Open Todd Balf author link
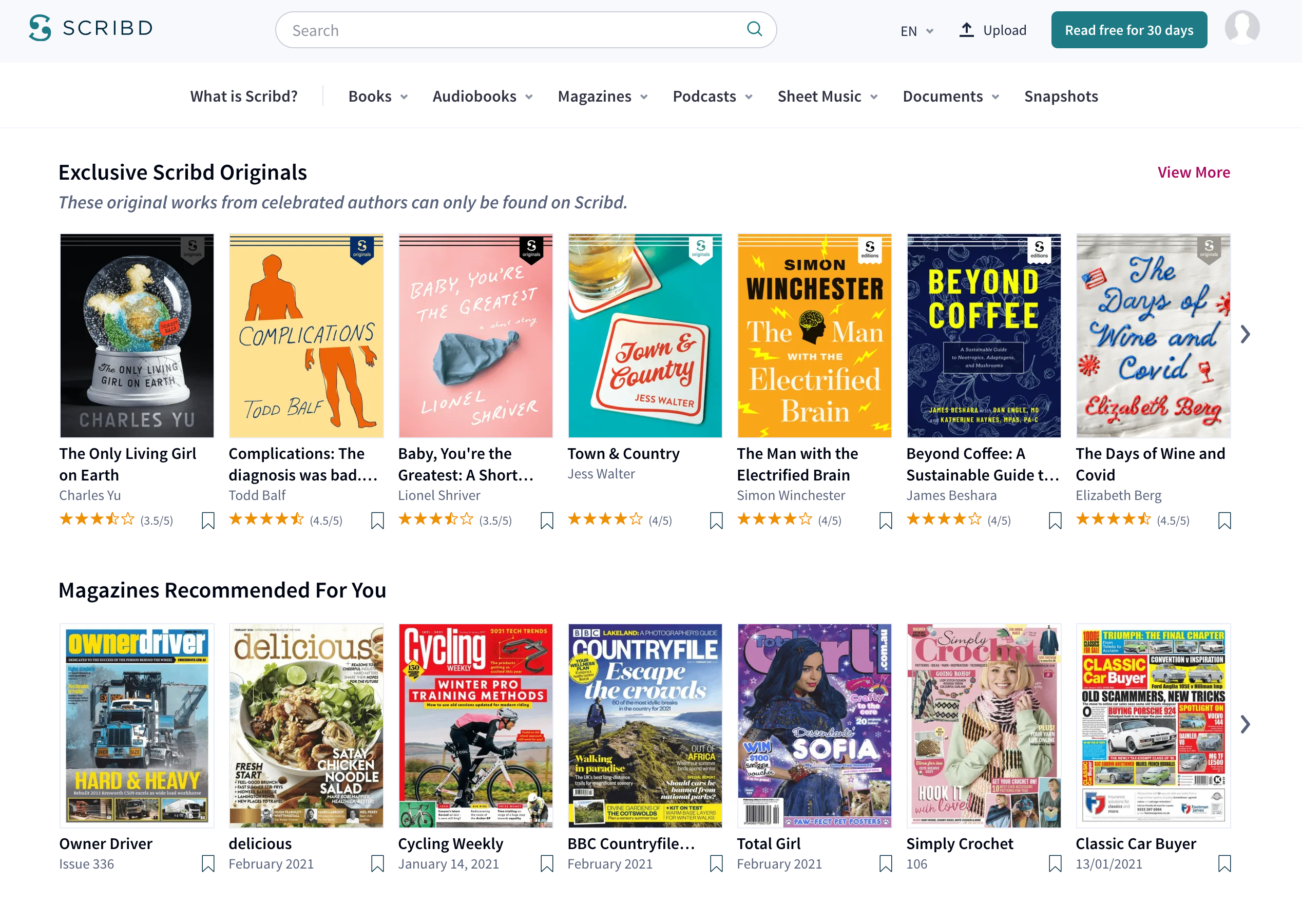This screenshot has width=1302, height=924. (257, 495)
